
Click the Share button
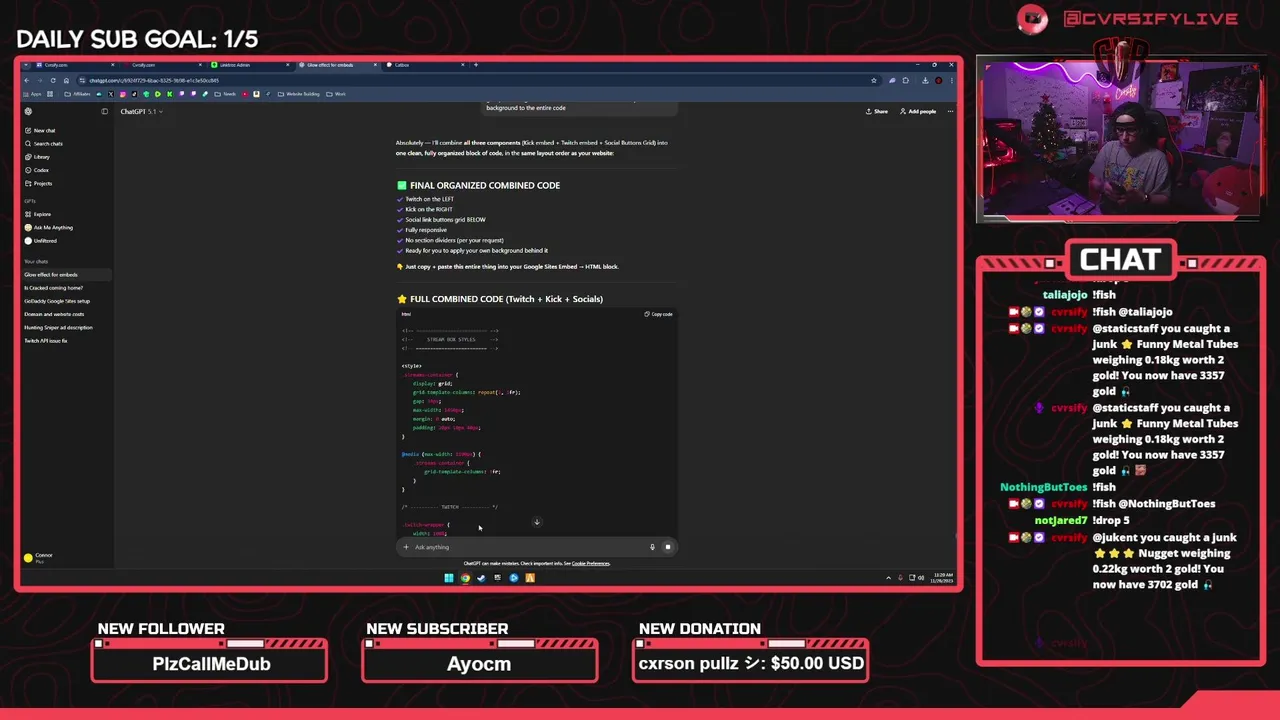[x=877, y=111]
